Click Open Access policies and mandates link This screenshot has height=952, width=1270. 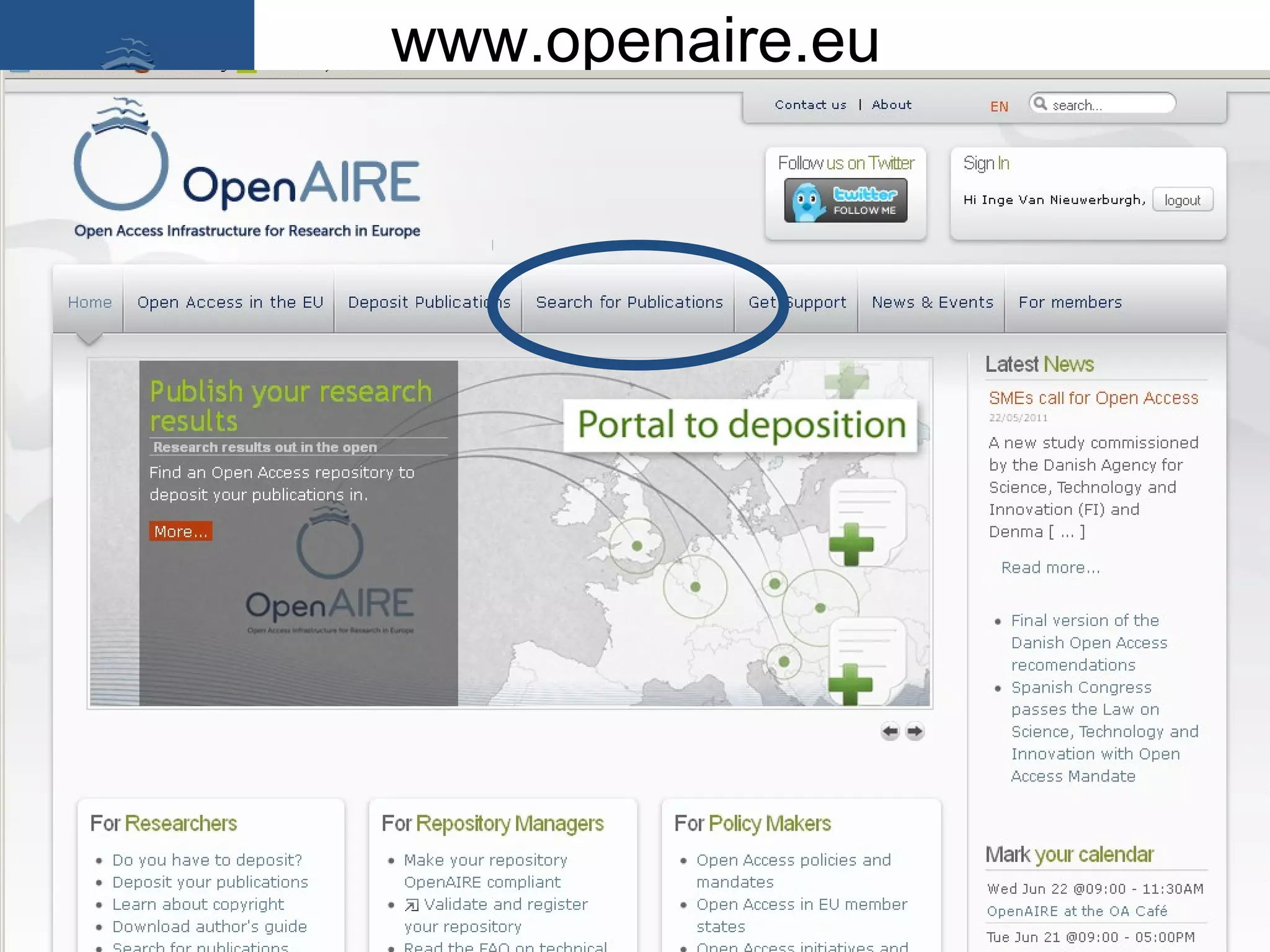793,871
